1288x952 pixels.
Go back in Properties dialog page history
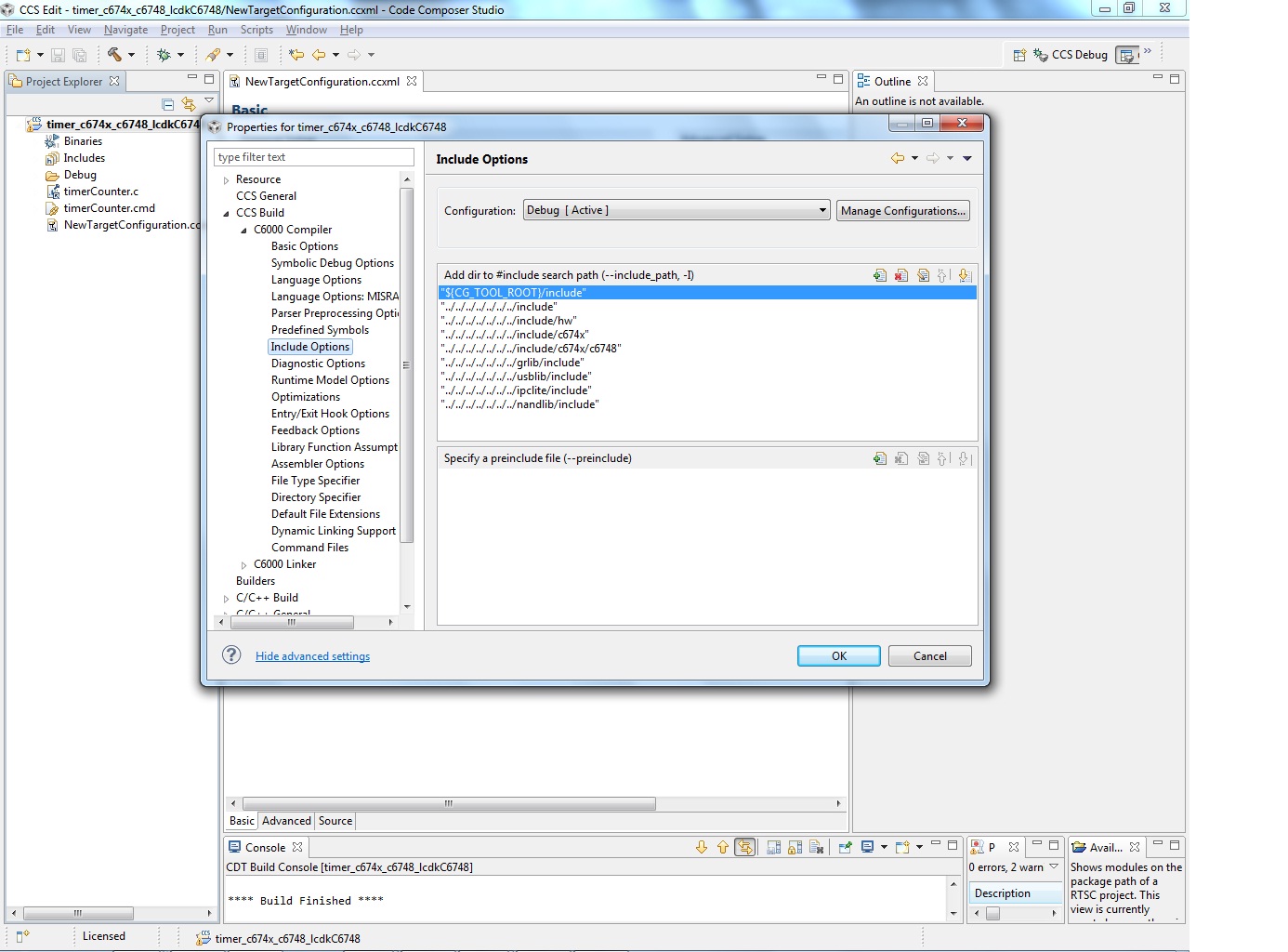tap(898, 158)
